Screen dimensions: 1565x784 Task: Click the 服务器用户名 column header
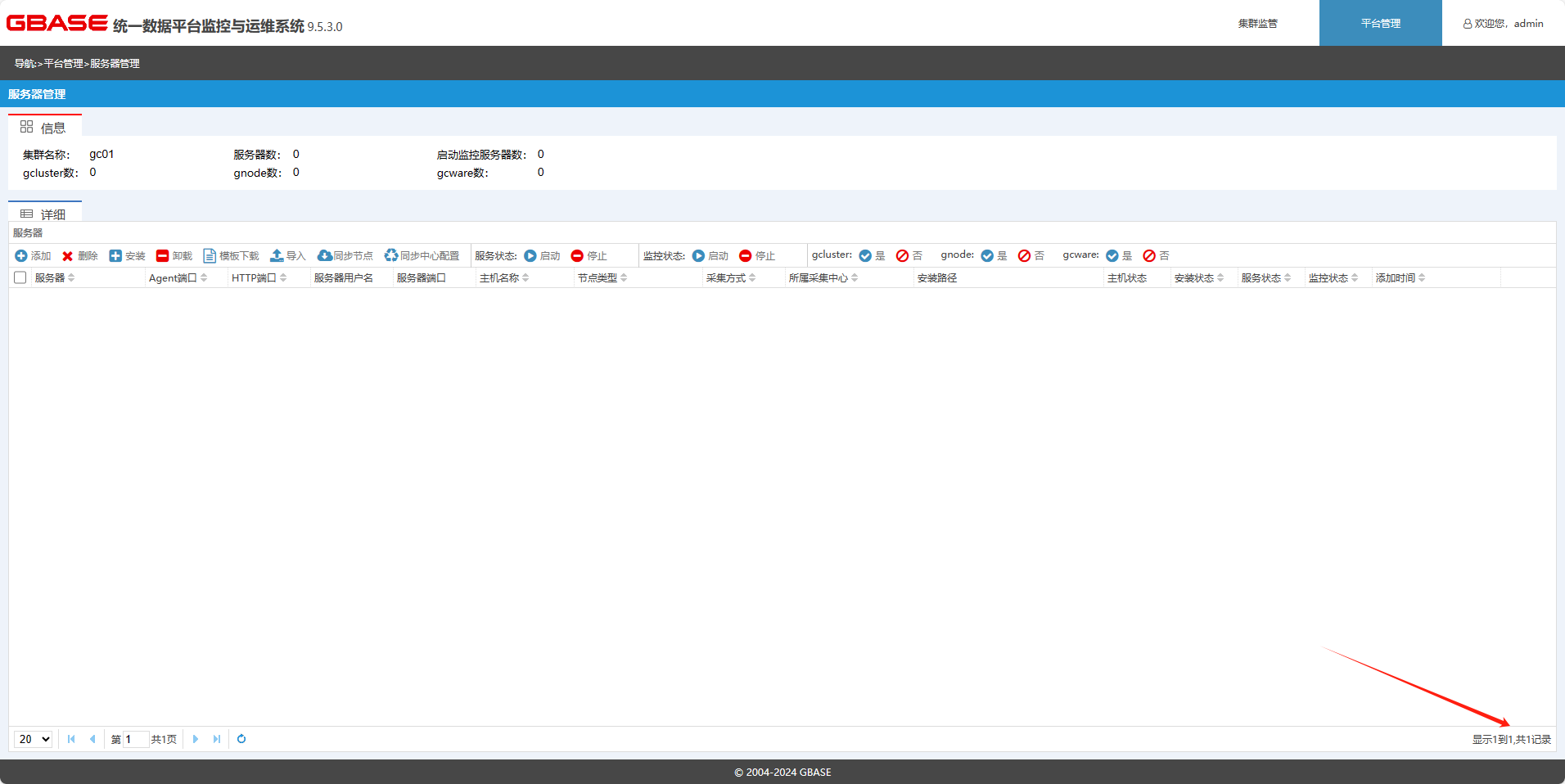click(344, 278)
